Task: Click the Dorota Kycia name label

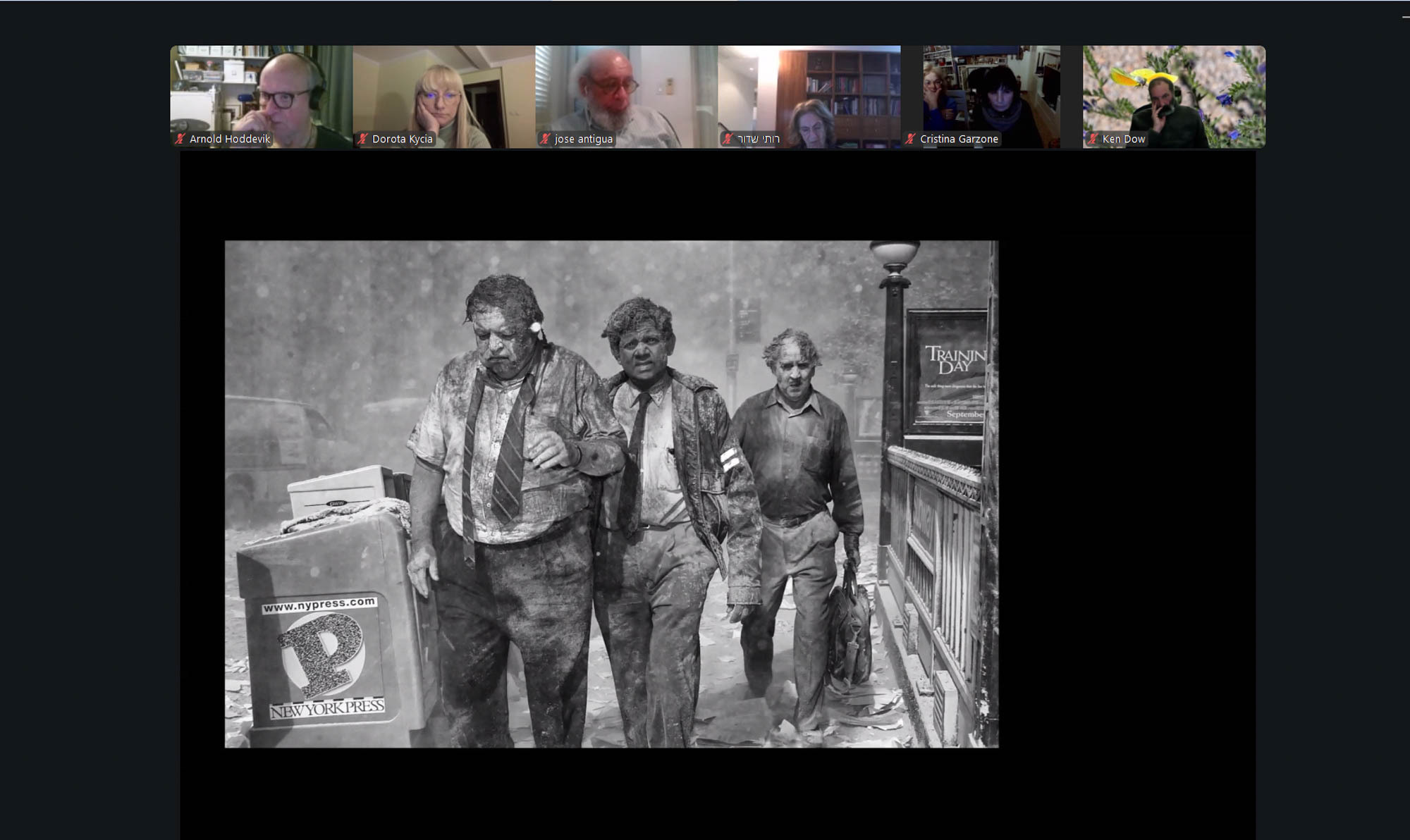Action: tap(402, 139)
